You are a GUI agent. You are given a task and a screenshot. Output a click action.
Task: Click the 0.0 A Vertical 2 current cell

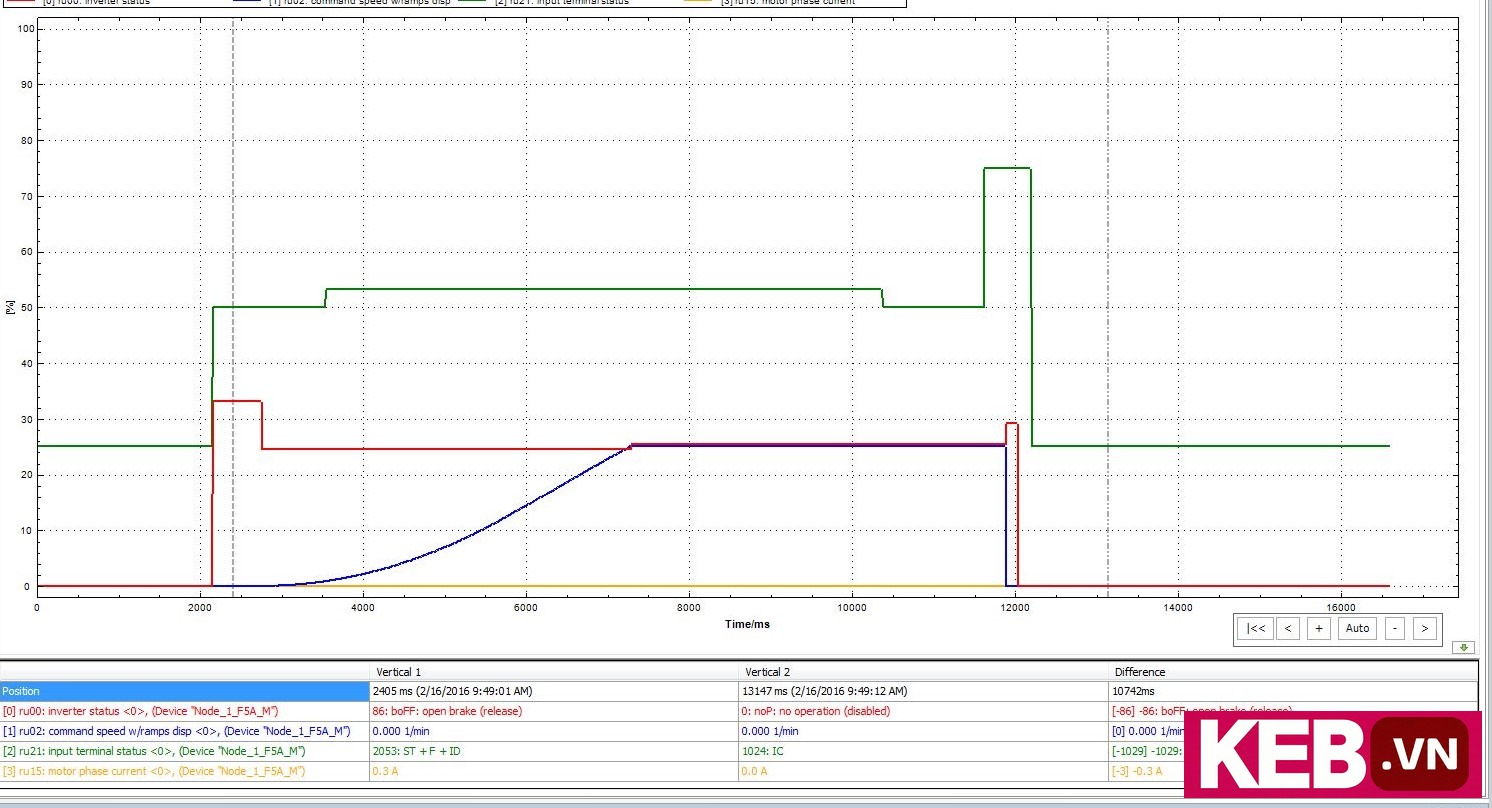point(924,771)
